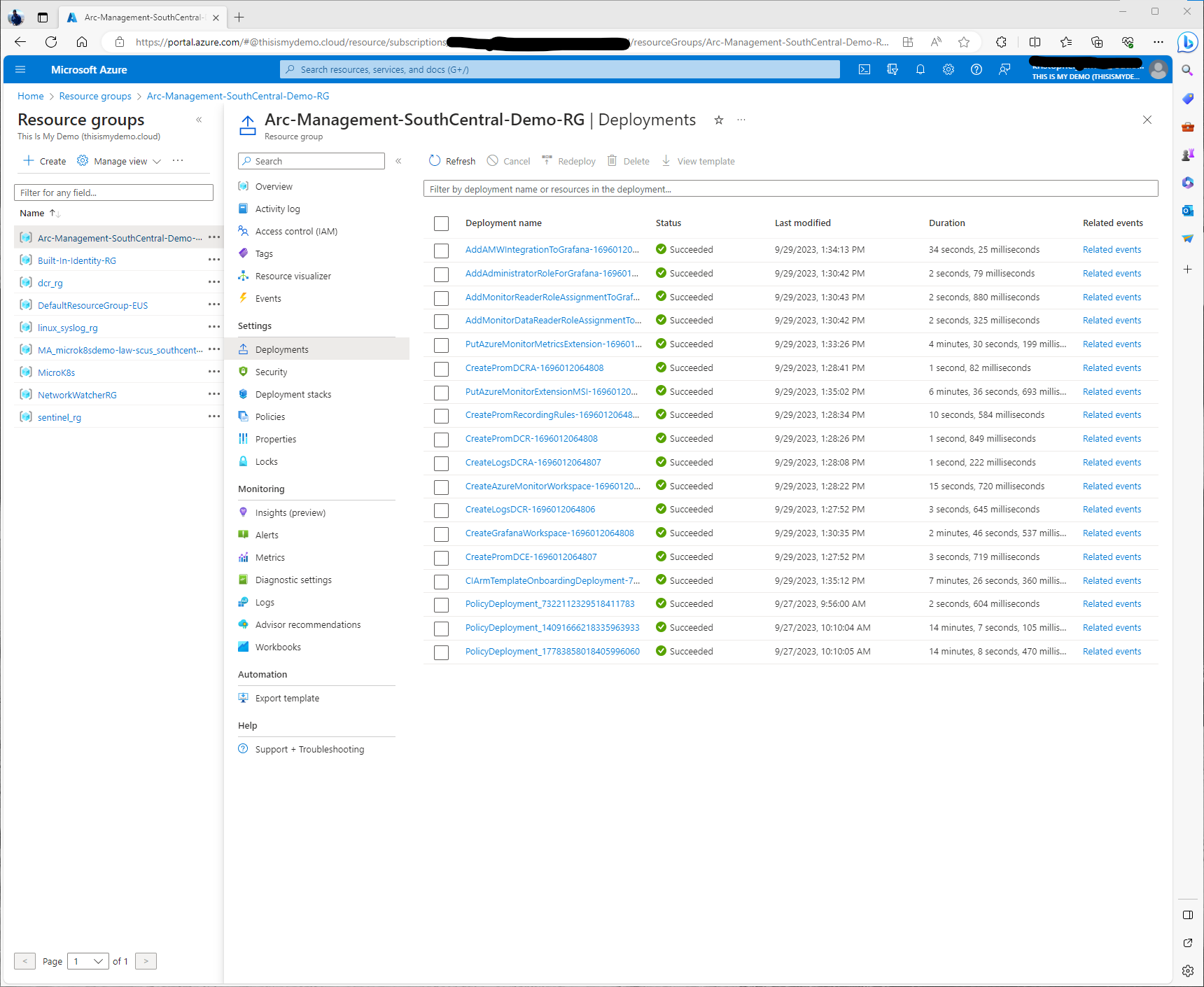
Task: Click Related events for CreateLogsDCR
Action: tap(1112, 510)
